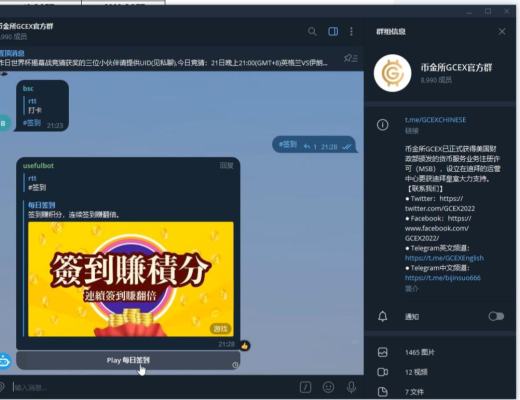This screenshot has width=520, height=400.
Task: Click the message input field
Action: coord(153,387)
